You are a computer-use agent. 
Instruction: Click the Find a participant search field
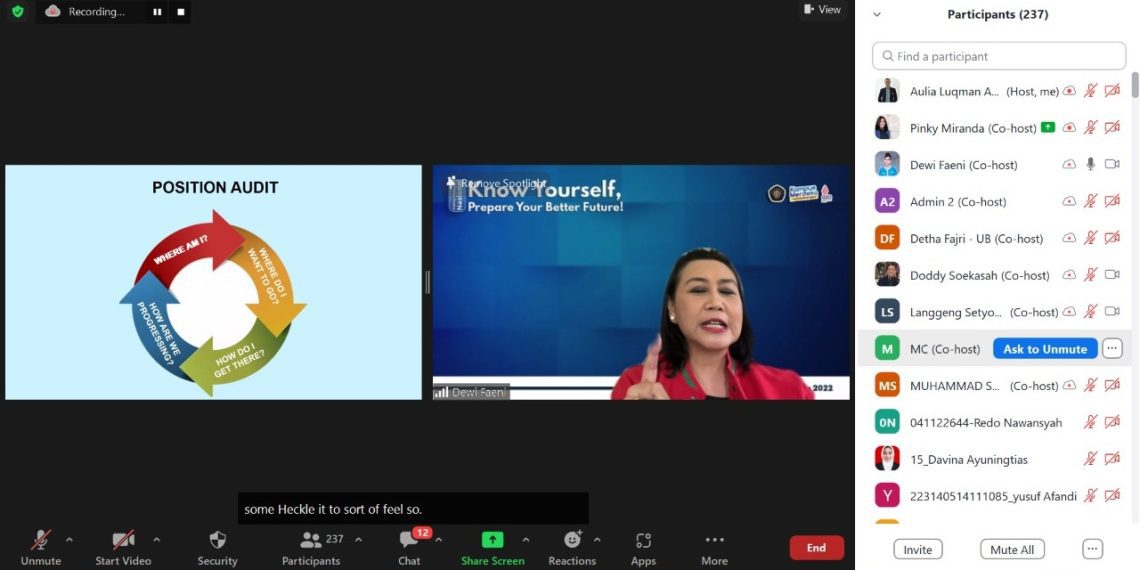(999, 56)
